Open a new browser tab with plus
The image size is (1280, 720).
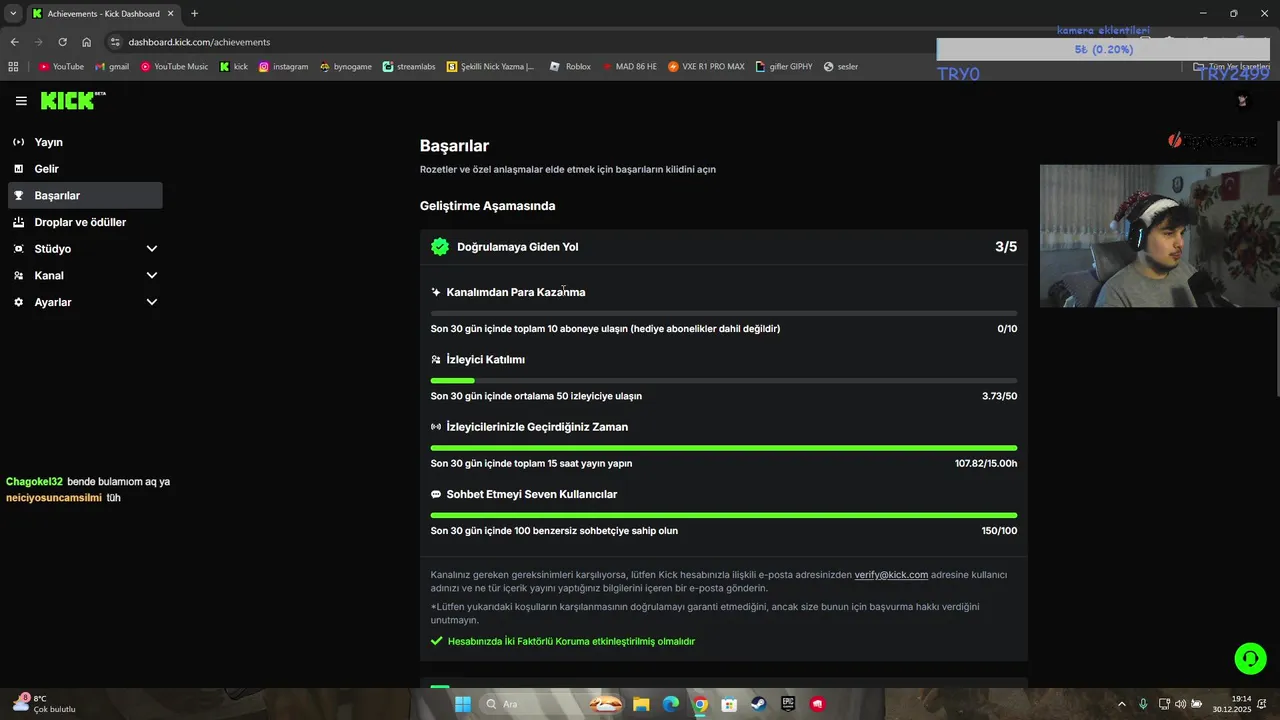coord(194,14)
